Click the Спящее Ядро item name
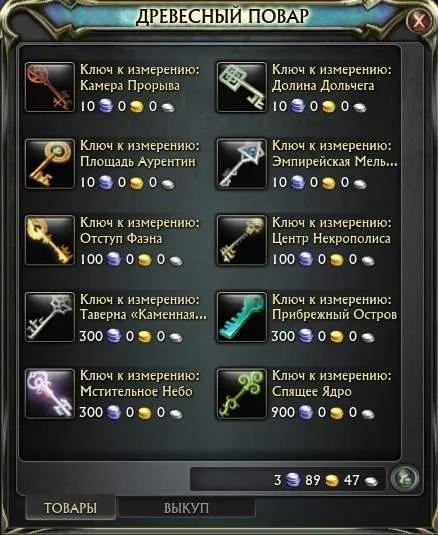The image size is (438, 535). pos(311,392)
